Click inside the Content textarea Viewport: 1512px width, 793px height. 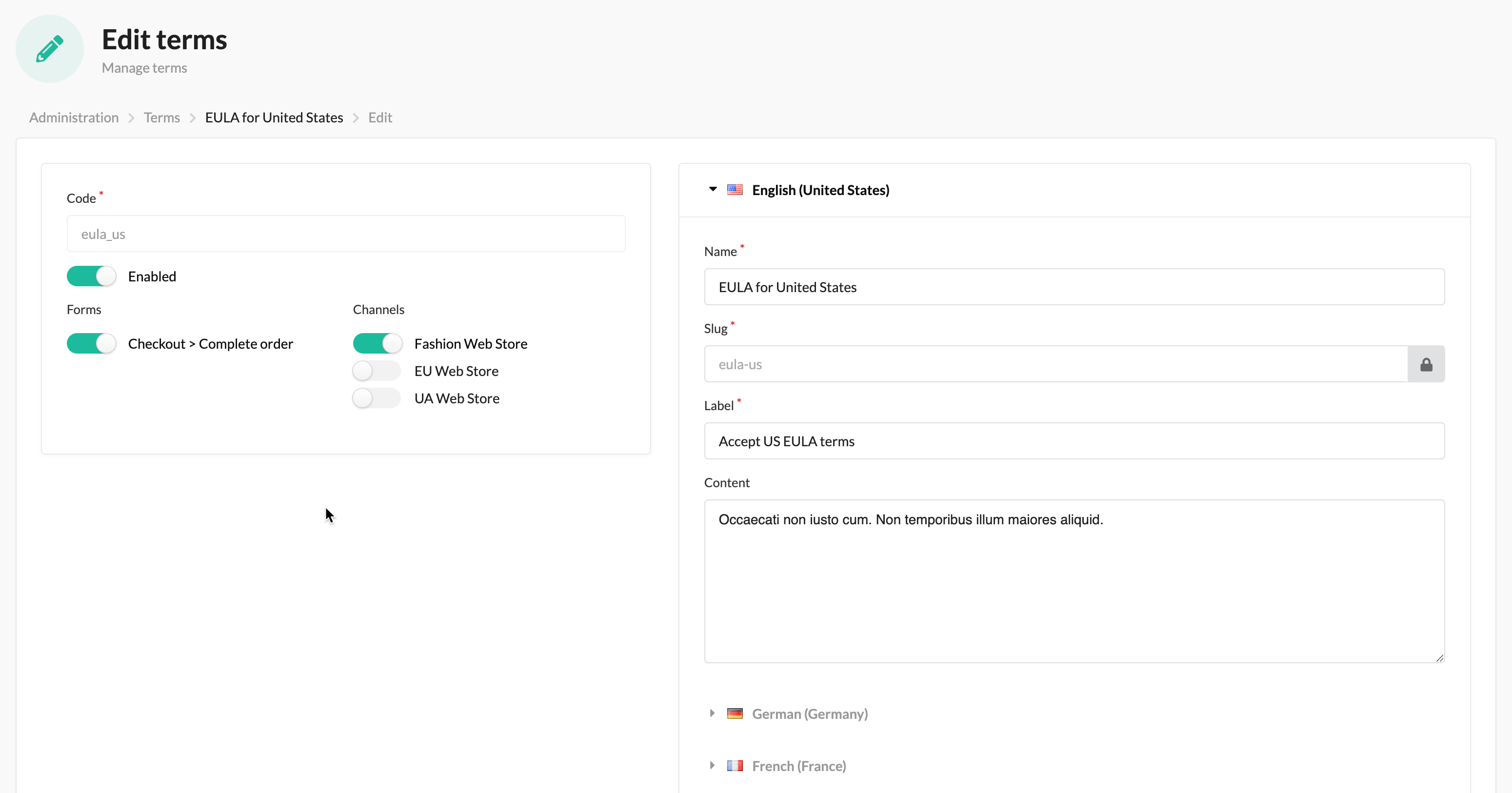tap(1074, 581)
